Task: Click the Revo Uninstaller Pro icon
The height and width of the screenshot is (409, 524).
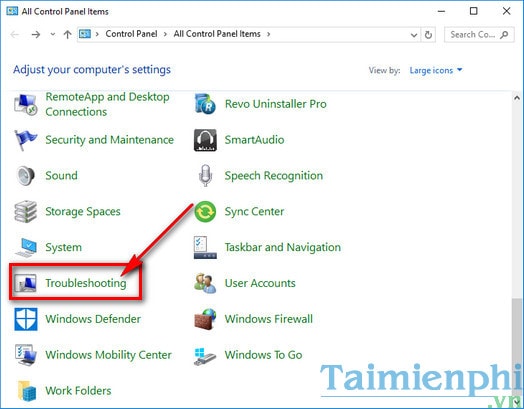Action: (205, 104)
